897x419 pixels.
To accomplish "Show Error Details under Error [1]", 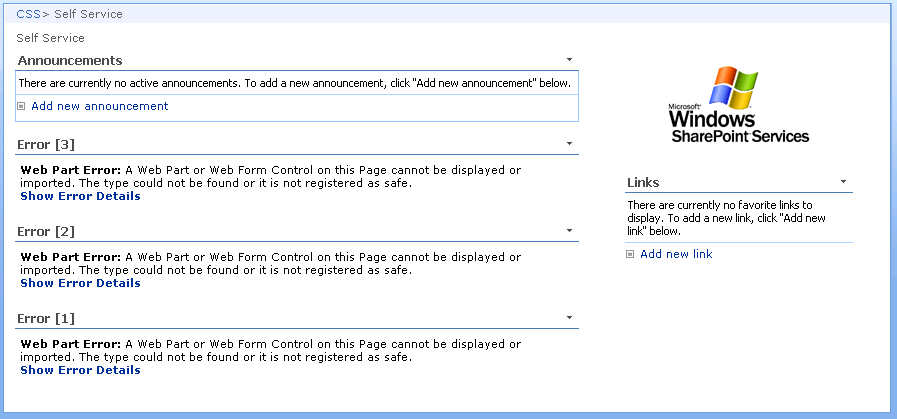I will (x=80, y=370).
